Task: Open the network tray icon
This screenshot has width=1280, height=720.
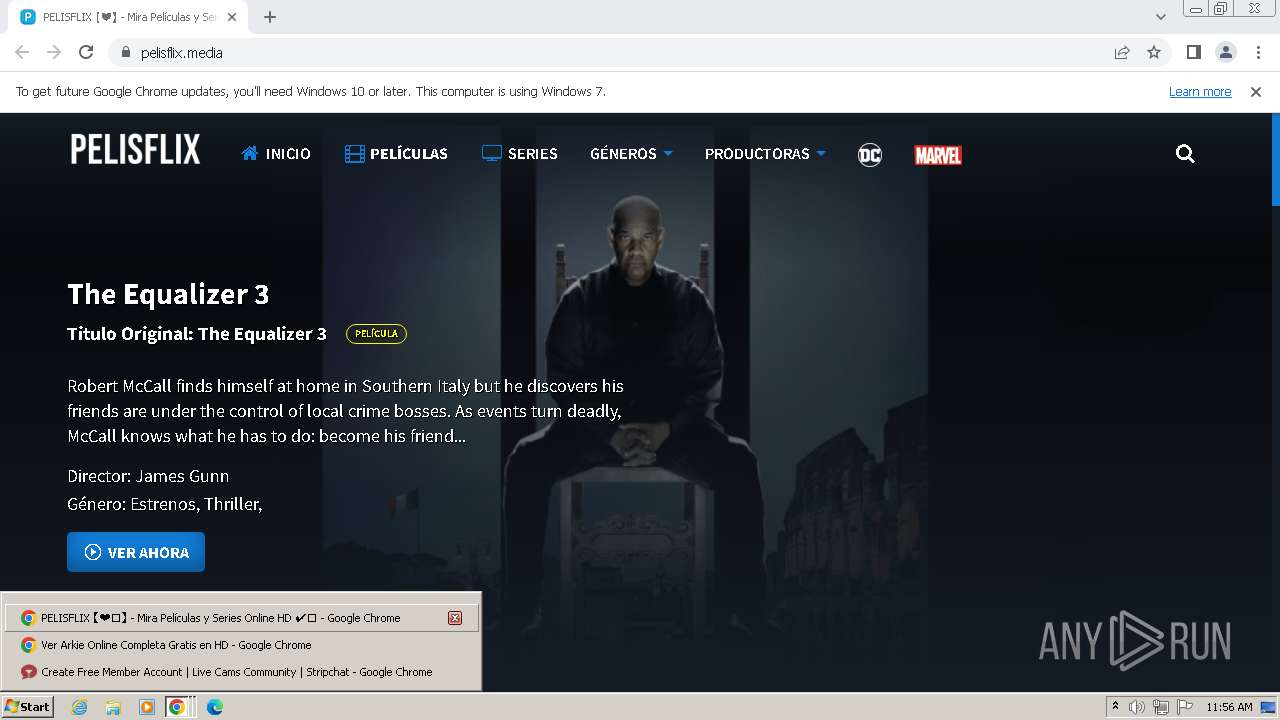Action: click(1161, 707)
